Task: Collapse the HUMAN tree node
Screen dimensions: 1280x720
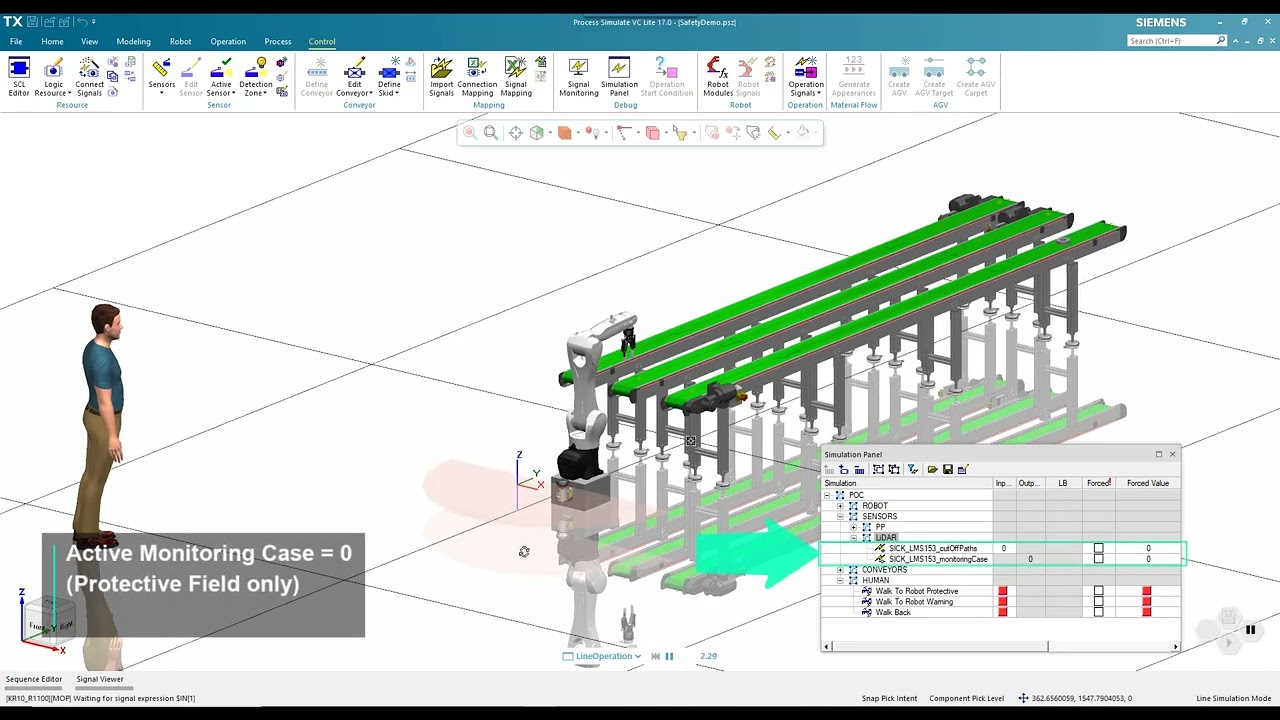Action: point(840,580)
